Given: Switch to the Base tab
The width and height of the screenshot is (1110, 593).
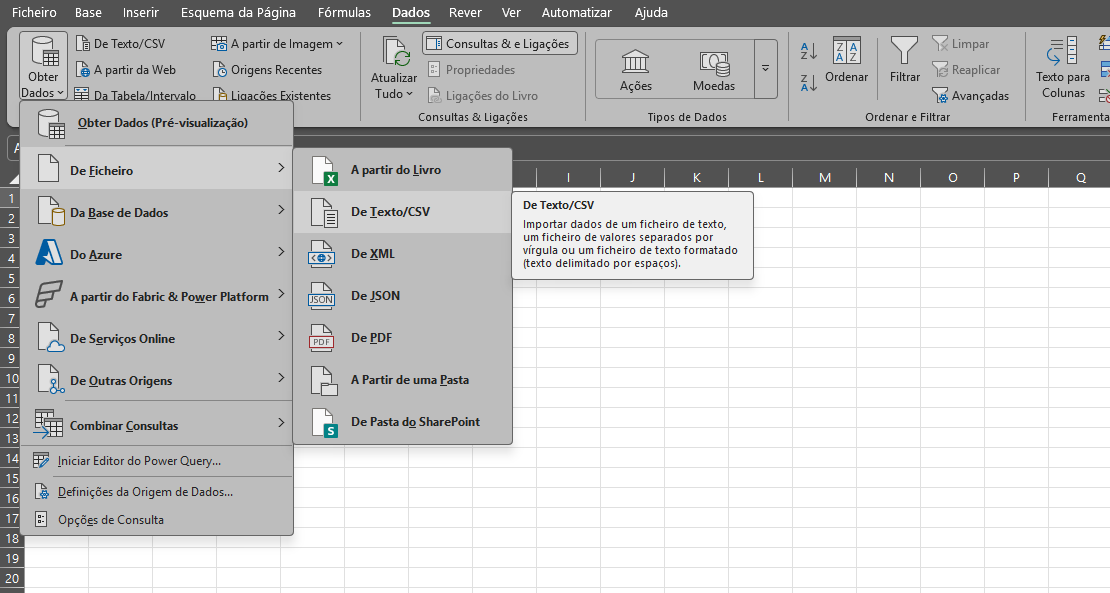Looking at the screenshot, I should click(88, 12).
